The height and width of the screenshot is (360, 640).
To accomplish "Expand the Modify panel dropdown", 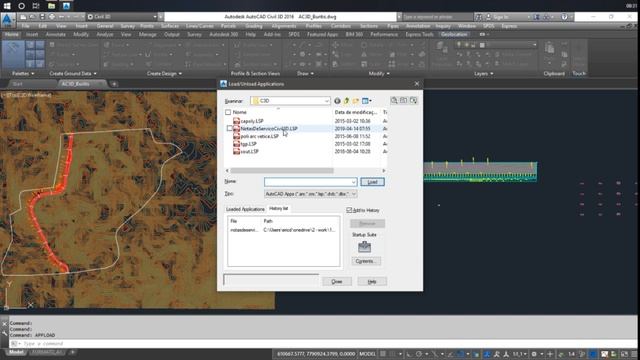I will pos(379,73).
